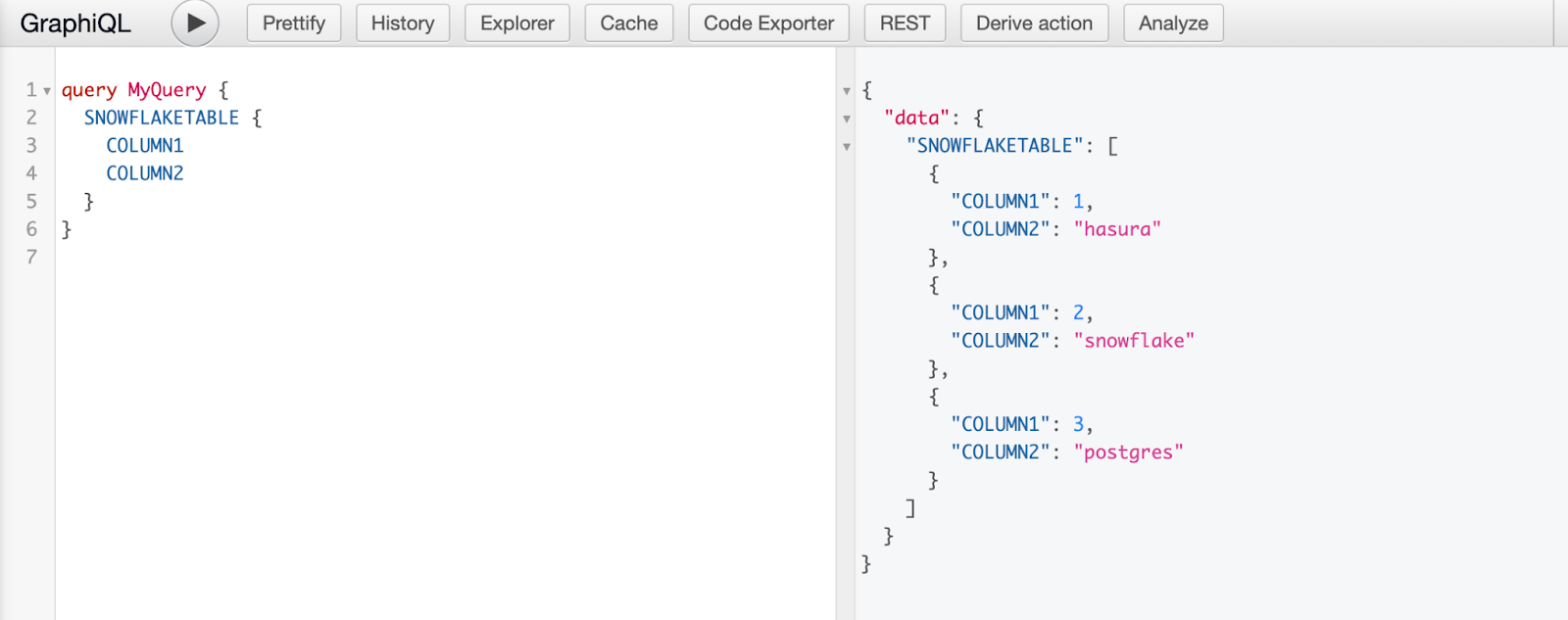Click the "snowflake" value in results
1568x620 pixels.
(x=1134, y=341)
